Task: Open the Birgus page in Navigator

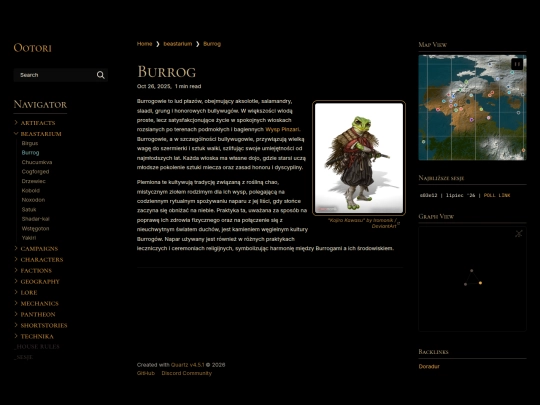Action: 30,143
